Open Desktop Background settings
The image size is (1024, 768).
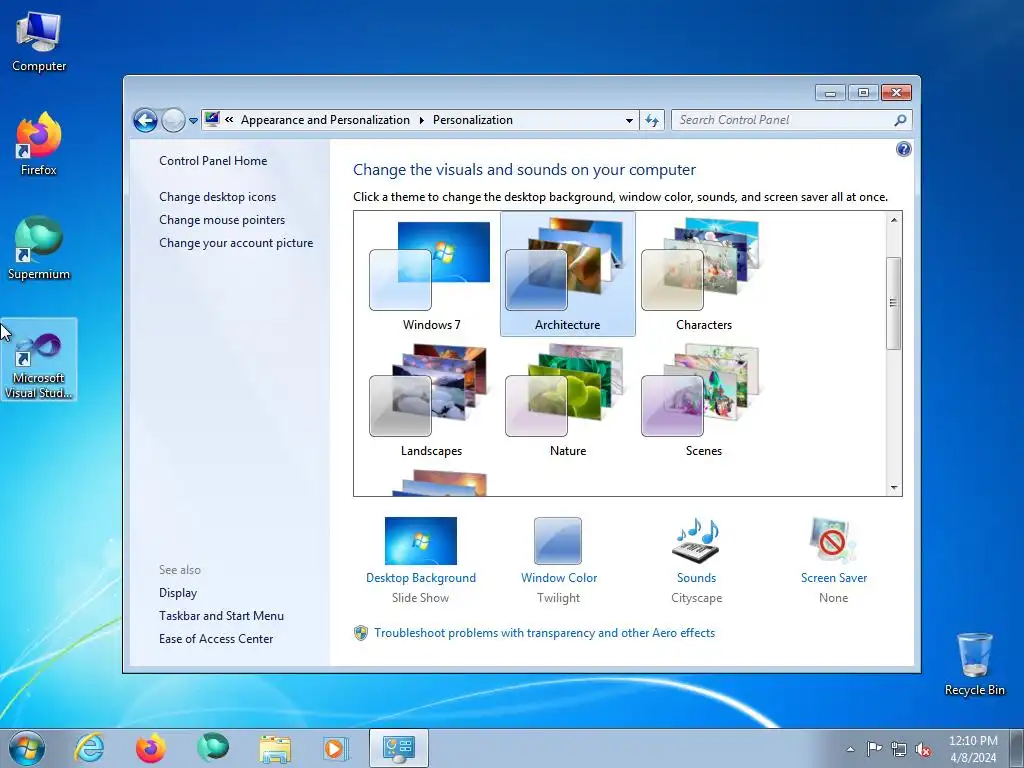(x=421, y=560)
